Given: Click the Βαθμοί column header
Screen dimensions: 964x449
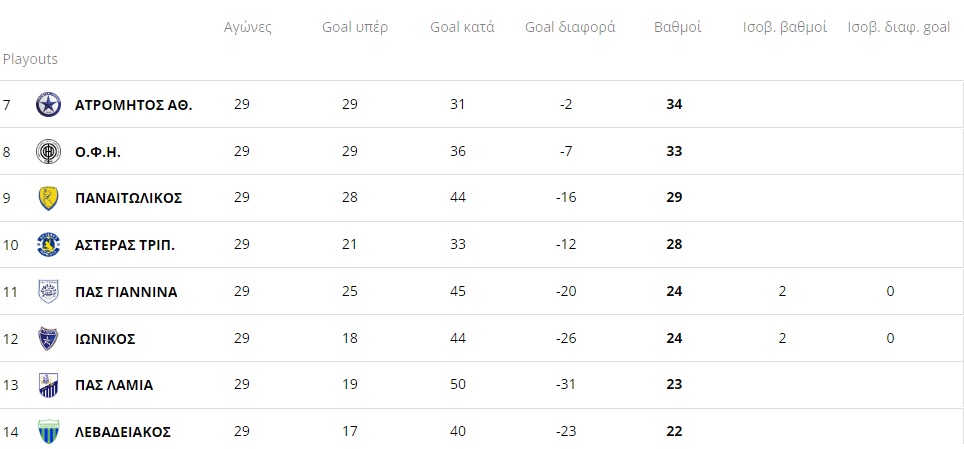Looking at the screenshot, I should coord(678,28).
